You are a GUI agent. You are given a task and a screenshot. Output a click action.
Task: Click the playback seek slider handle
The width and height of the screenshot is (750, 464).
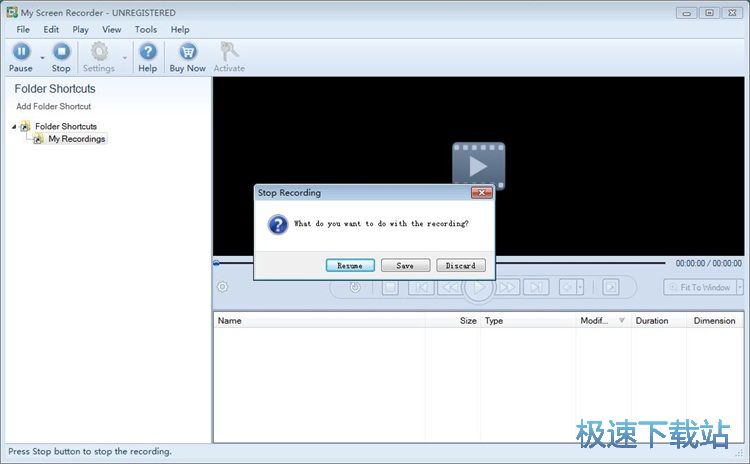pyautogui.click(x=216, y=263)
